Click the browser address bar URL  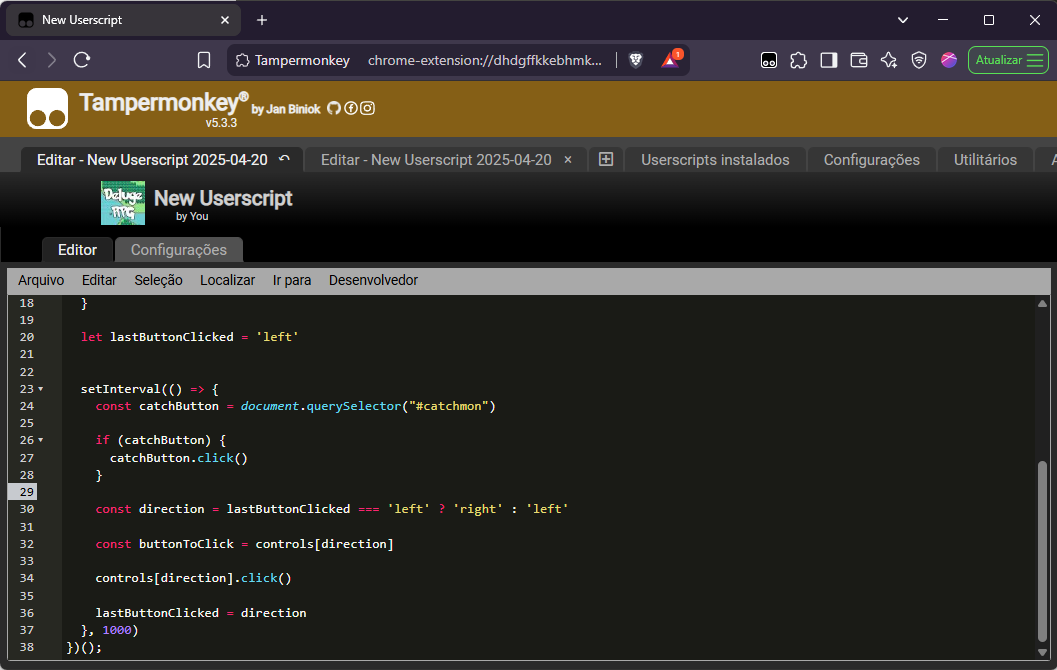pos(485,60)
